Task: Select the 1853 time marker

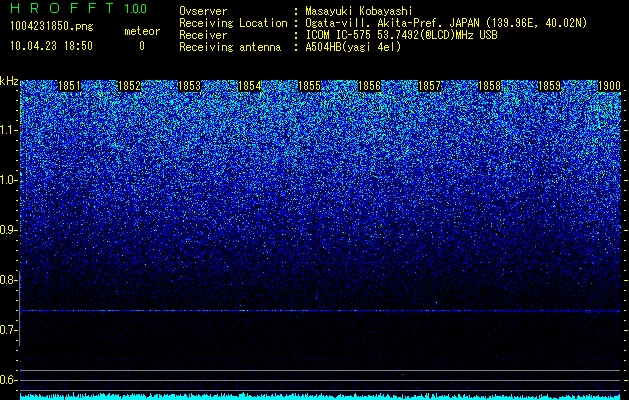Action: pos(189,86)
